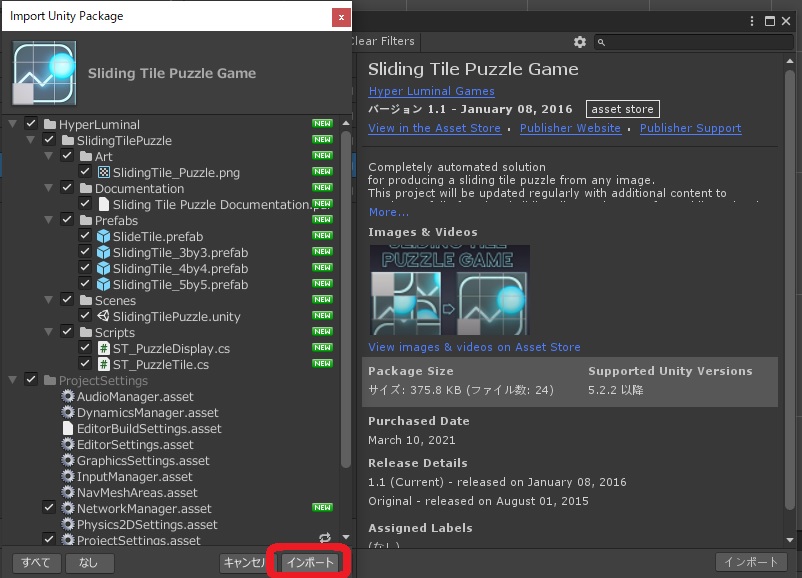802x578 pixels.
Task: Collapse the Documentation folder arrow
Action: (x=49, y=188)
